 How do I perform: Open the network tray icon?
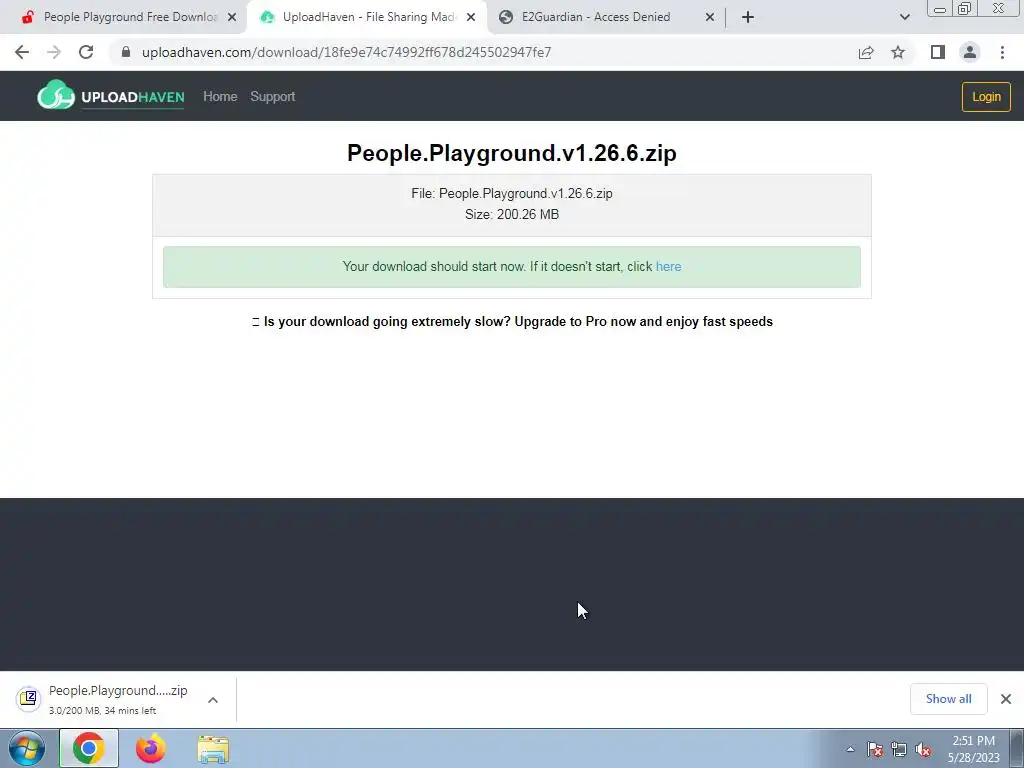[x=899, y=750]
